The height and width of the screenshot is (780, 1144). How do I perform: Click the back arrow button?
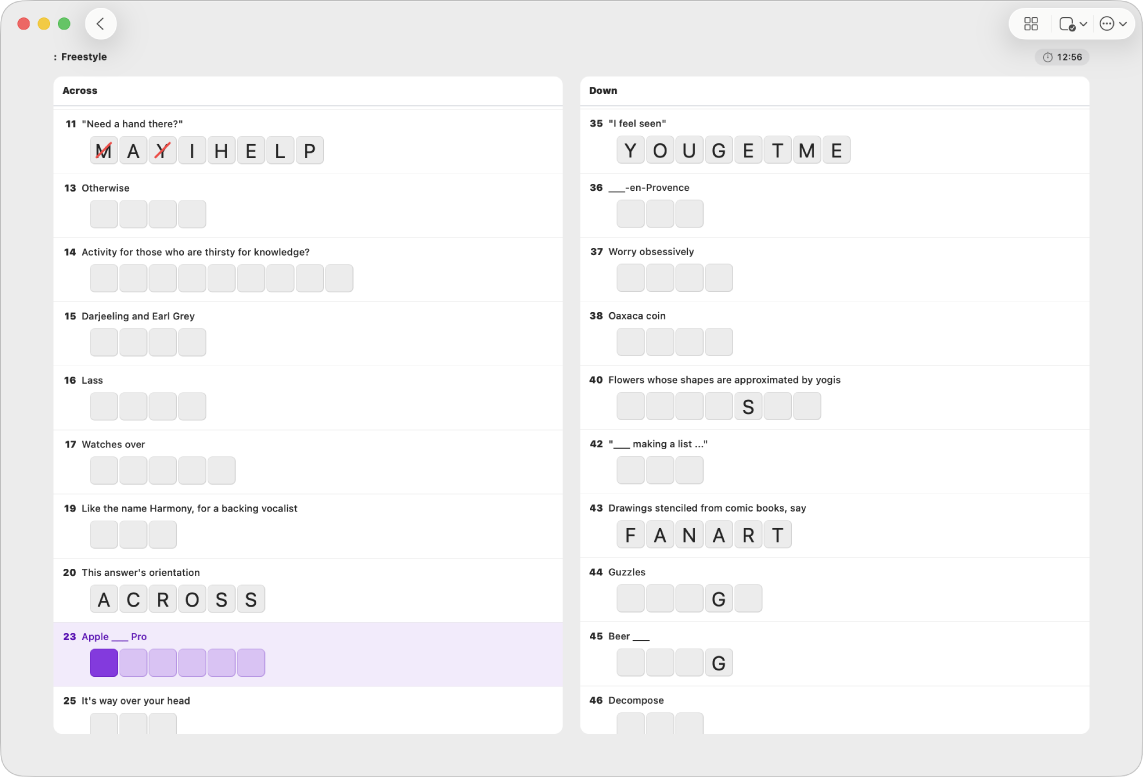tap(100, 24)
